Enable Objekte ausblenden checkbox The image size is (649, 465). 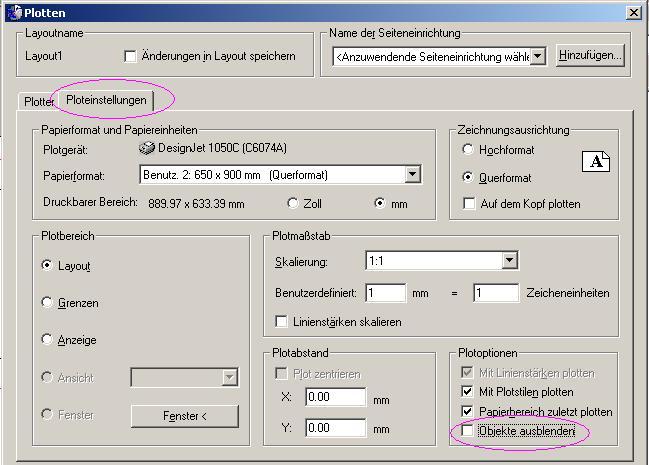tap(467, 431)
